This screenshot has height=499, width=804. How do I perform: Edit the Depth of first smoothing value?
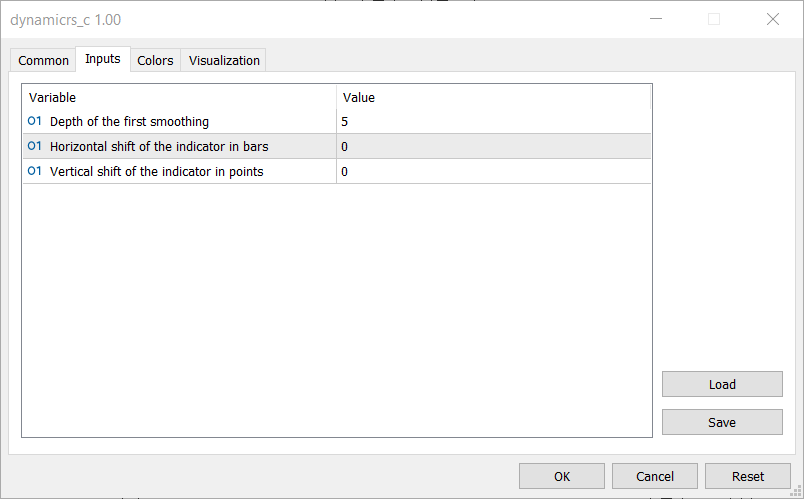pos(494,122)
